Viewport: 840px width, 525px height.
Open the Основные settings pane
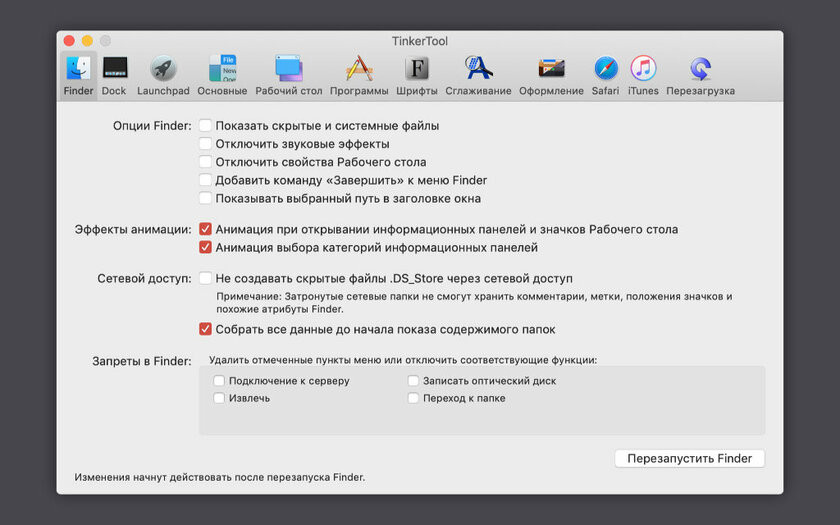click(222, 76)
